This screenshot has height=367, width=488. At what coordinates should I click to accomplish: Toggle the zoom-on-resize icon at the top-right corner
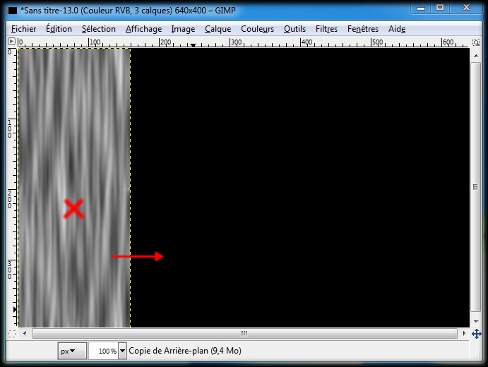coord(476,42)
